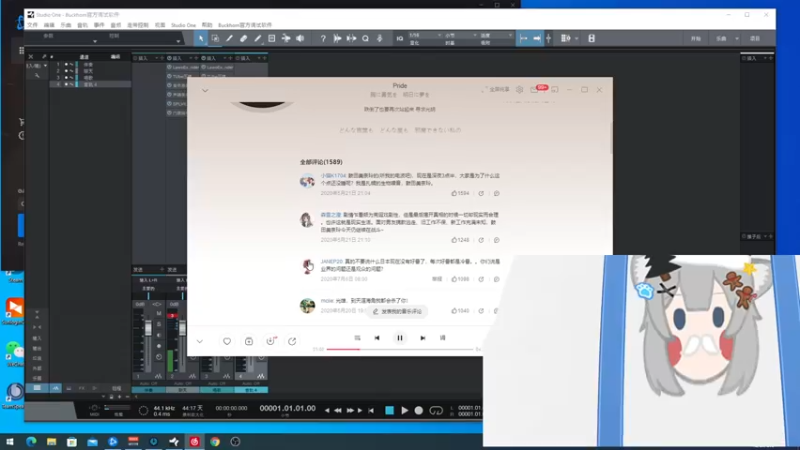This screenshot has height=450, width=800.
Task: Open the 走带控制 menu
Action: (x=138, y=25)
